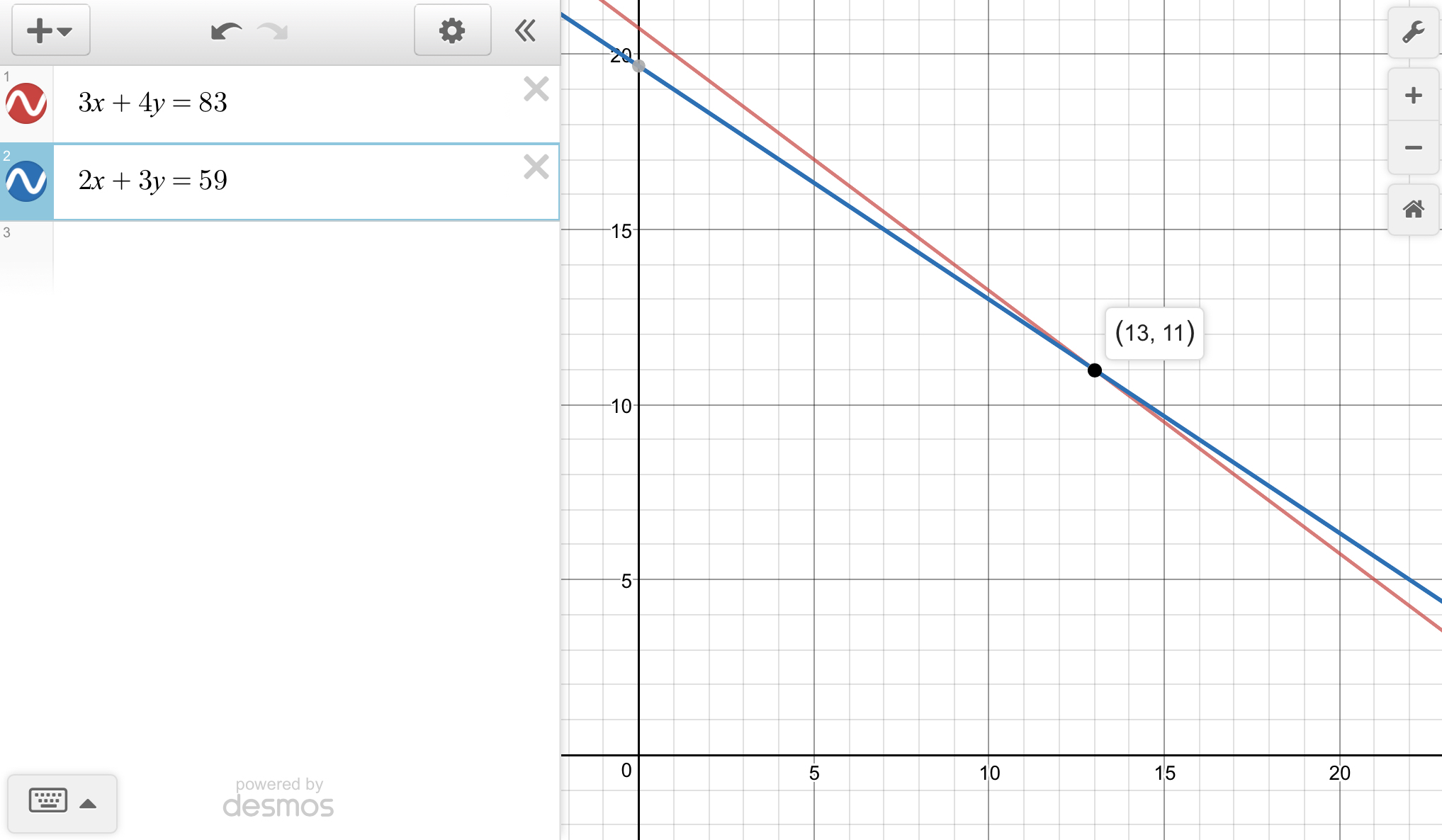Delete expression 3x + 4y = 83
The width and height of the screenshot is (1442, 840).
pos(536,89)
